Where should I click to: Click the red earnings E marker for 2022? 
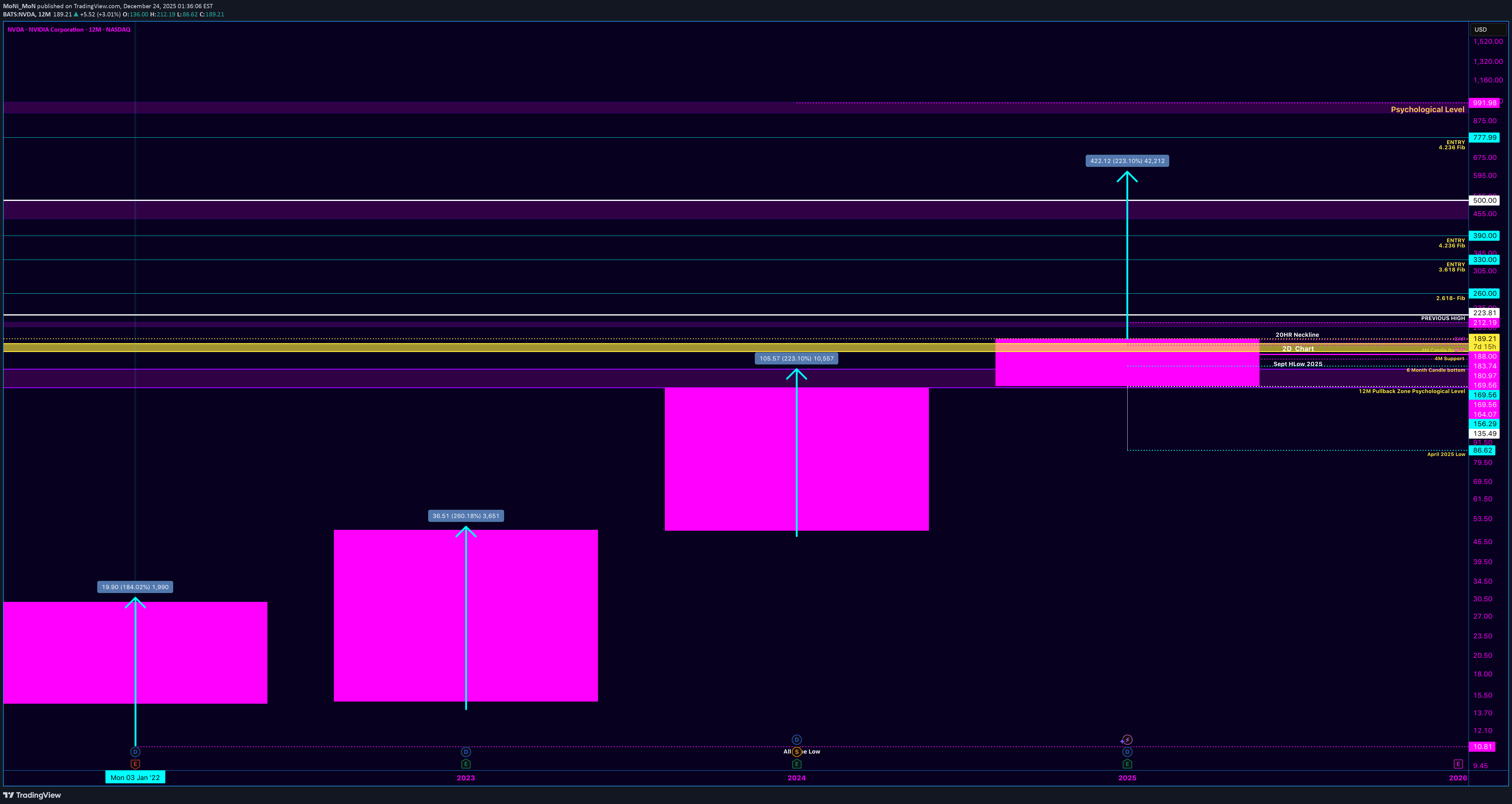tap(135, 764)
